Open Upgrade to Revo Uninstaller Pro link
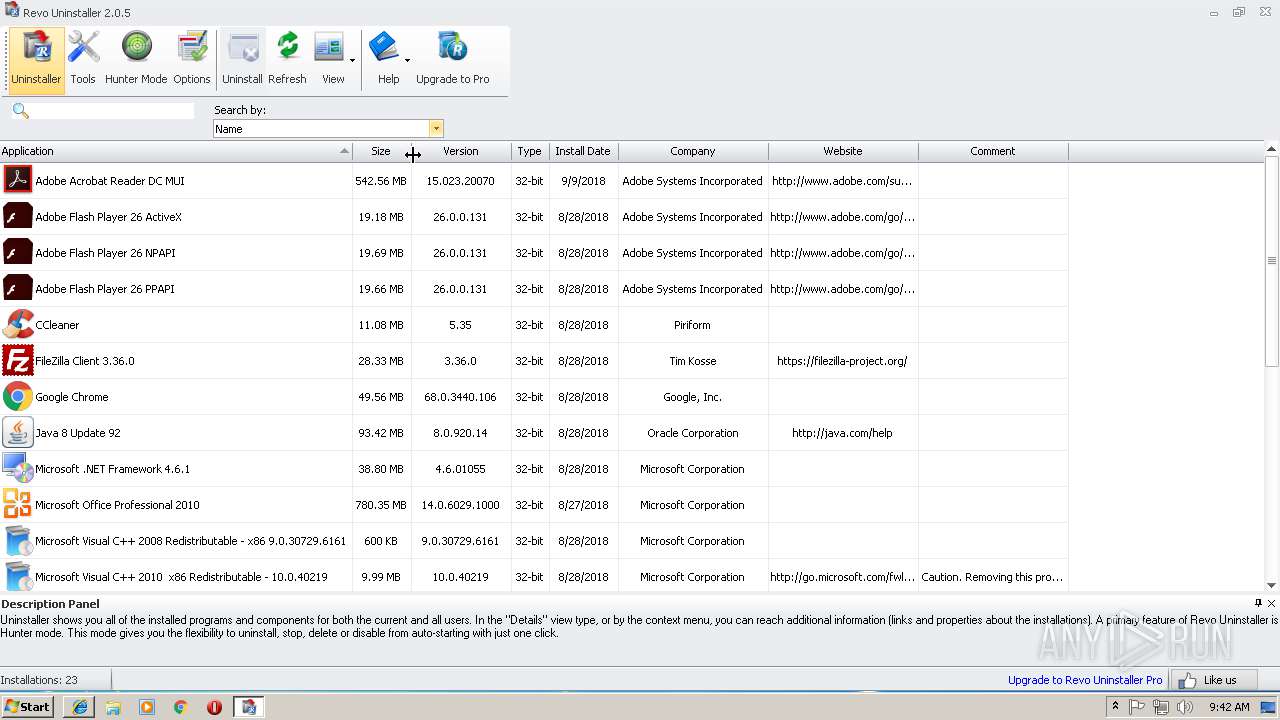The height and width of the screenshot is (720, 1280). 1085,680
